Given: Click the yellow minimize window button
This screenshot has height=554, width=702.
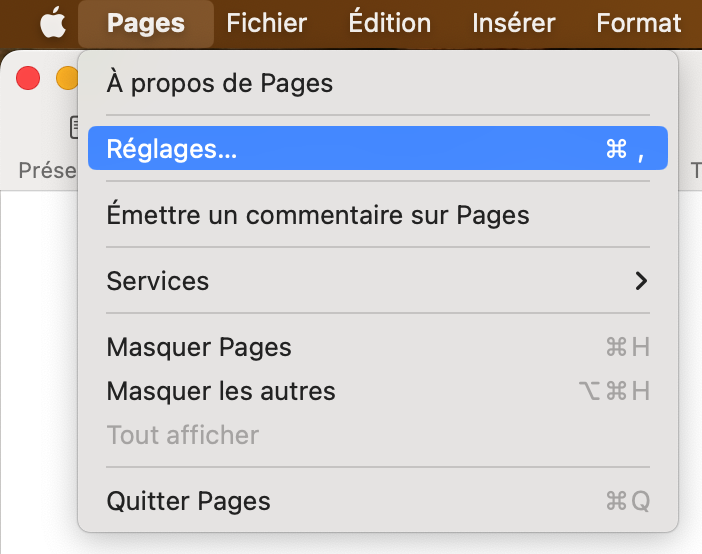Looking at the screenshot, I should pos(66,78).
